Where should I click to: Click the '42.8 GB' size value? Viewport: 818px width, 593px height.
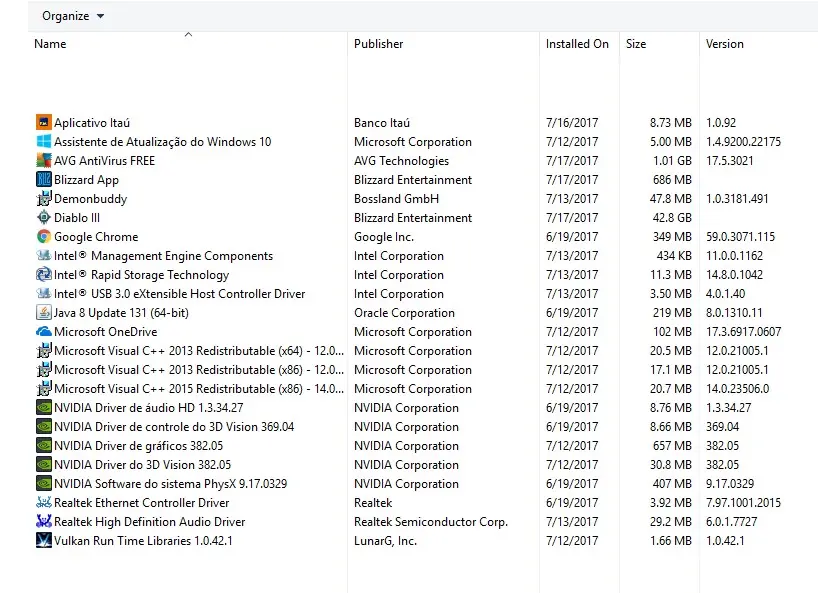click(x=672, y=217)
